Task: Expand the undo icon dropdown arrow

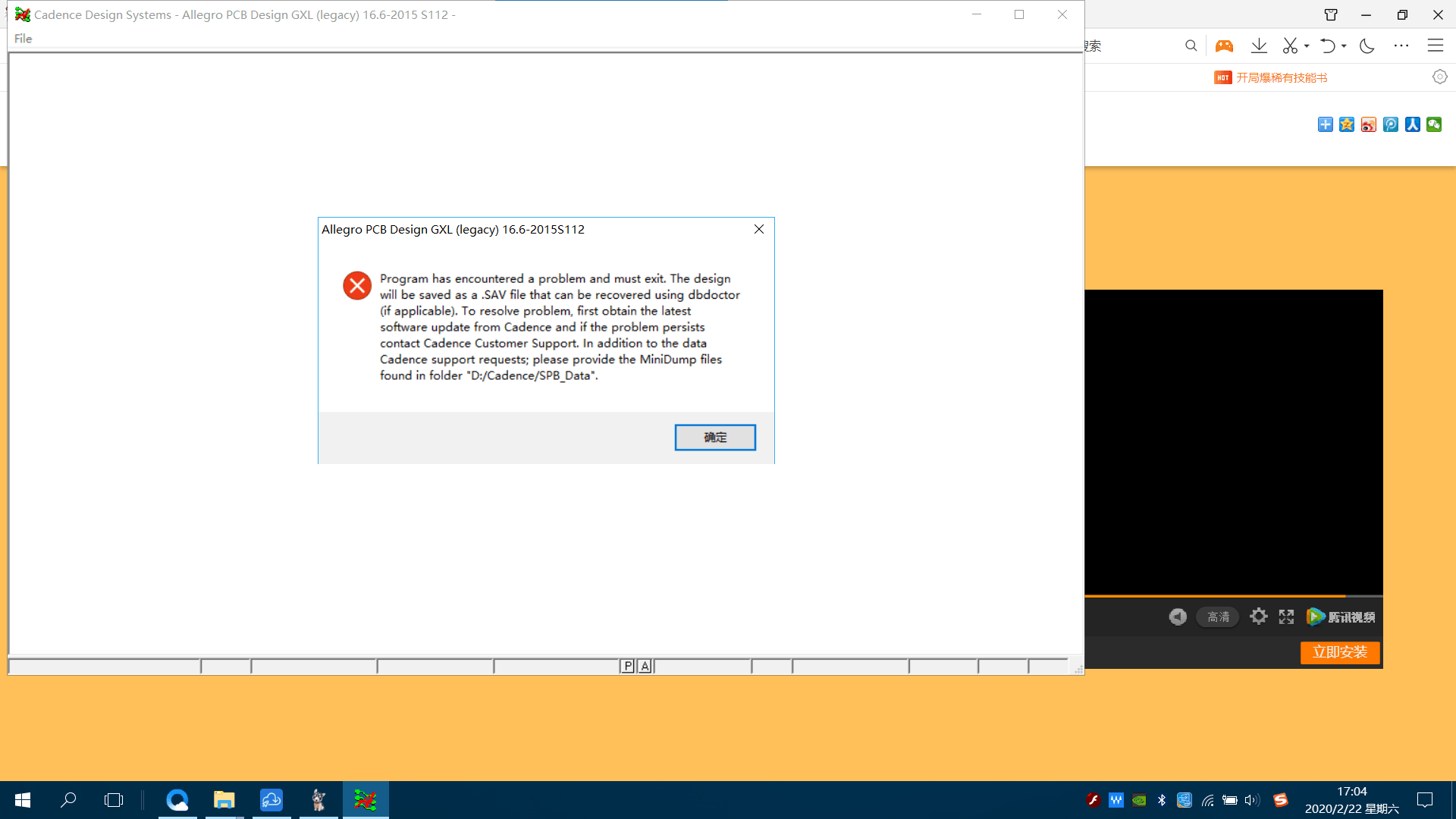Action: pyautogui.click(x=1344, y=46)
